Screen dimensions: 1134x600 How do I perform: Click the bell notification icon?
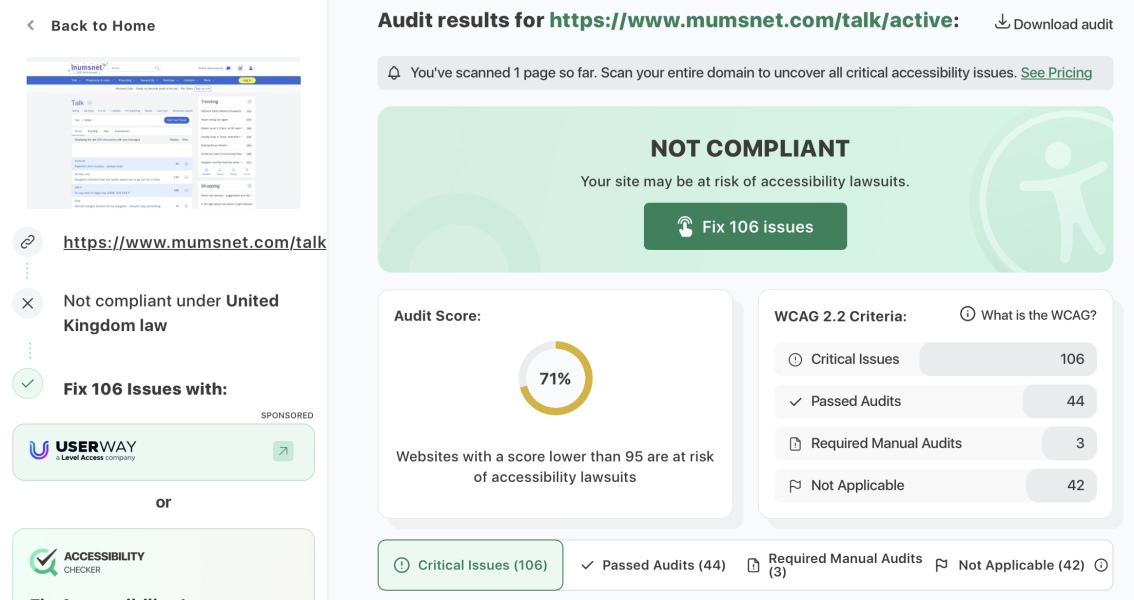click(x=395, y=71)
